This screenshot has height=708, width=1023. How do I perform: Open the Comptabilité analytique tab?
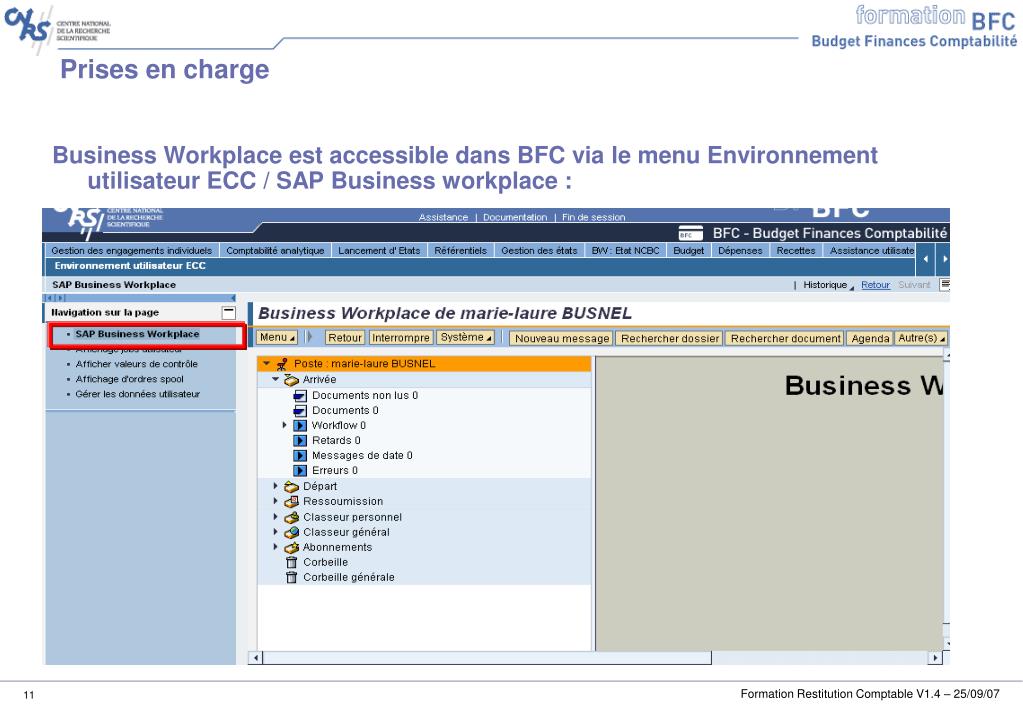point(275,251)
